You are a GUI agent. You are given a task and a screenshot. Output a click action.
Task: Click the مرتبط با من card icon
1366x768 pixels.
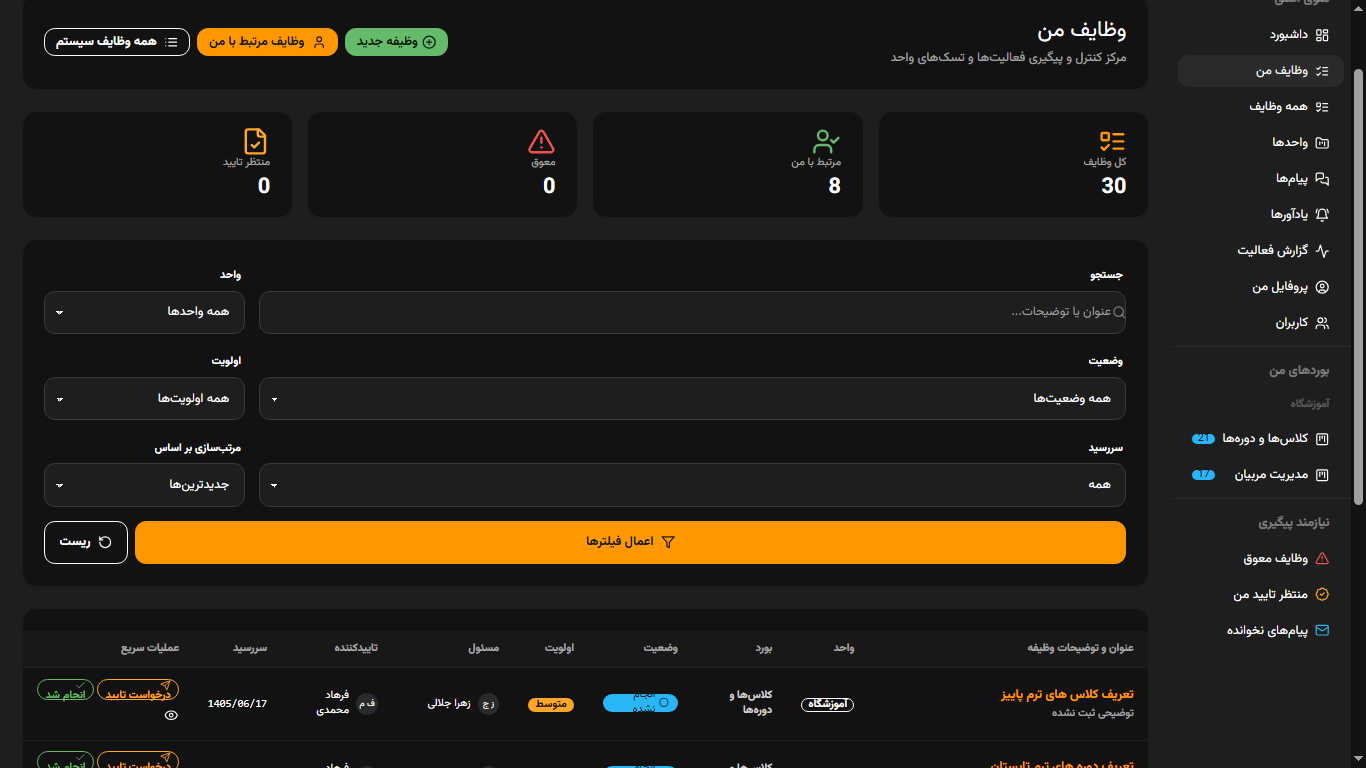(827, 141)
